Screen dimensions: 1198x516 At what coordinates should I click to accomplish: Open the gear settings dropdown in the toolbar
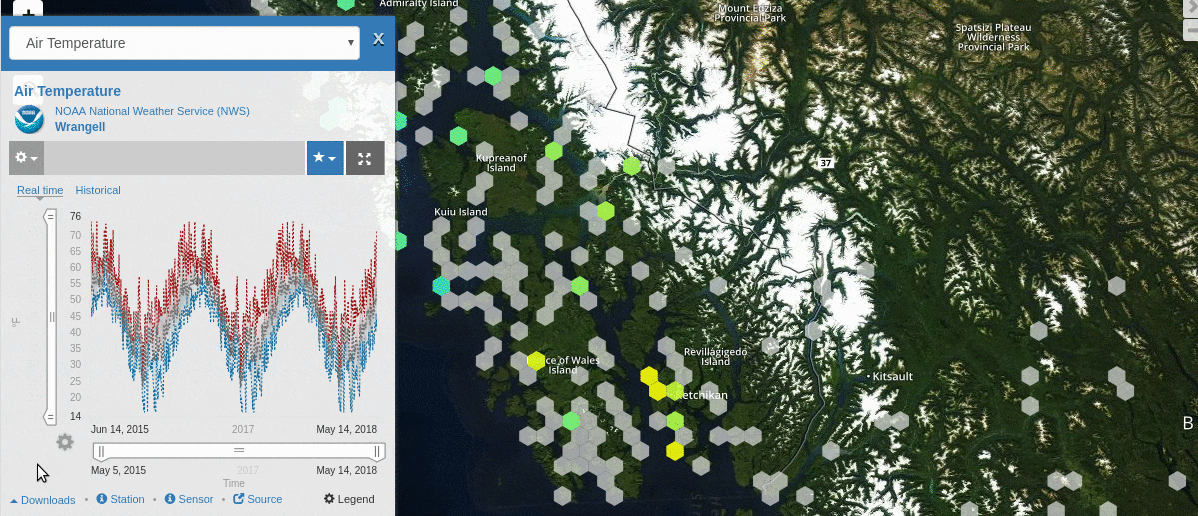pos(26,158)
